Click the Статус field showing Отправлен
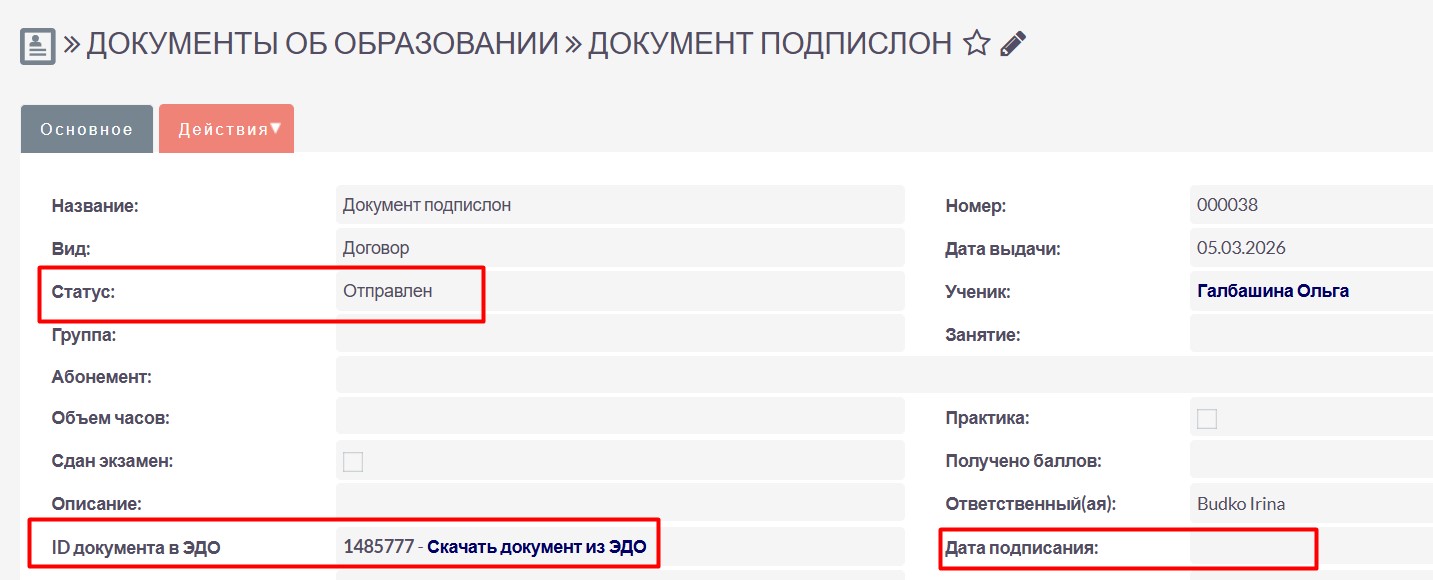Viewport: 1433px width, 580px height. point(387,291)
